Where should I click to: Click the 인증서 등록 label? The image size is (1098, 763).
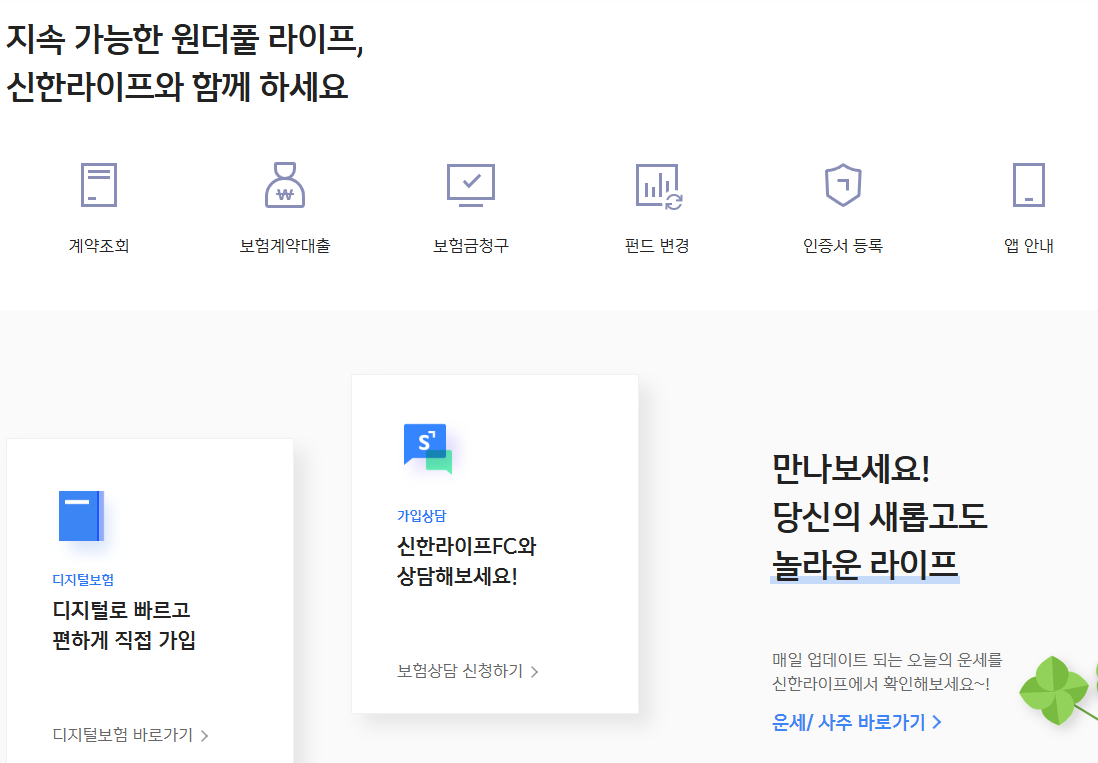pos(842,246)
